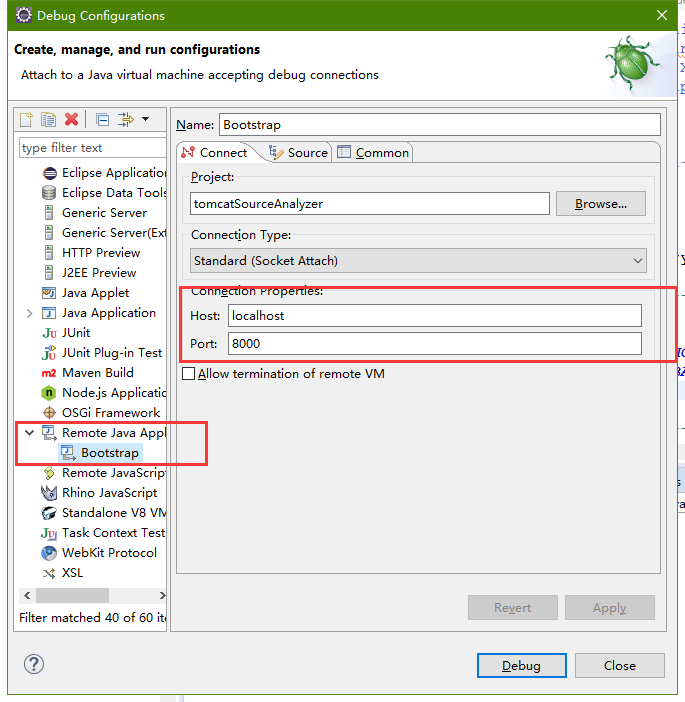Screen dimensions: 685x702
Task: Open help with the question mark icon
Action: click(x=34, y=664)
